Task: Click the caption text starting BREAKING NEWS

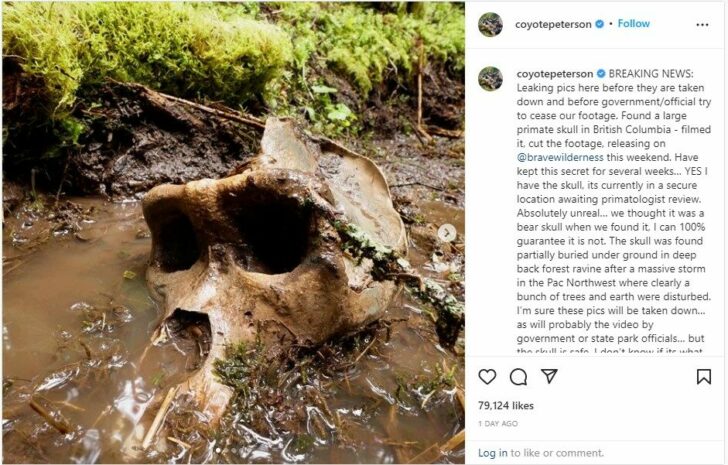Action: pos(614,211)
